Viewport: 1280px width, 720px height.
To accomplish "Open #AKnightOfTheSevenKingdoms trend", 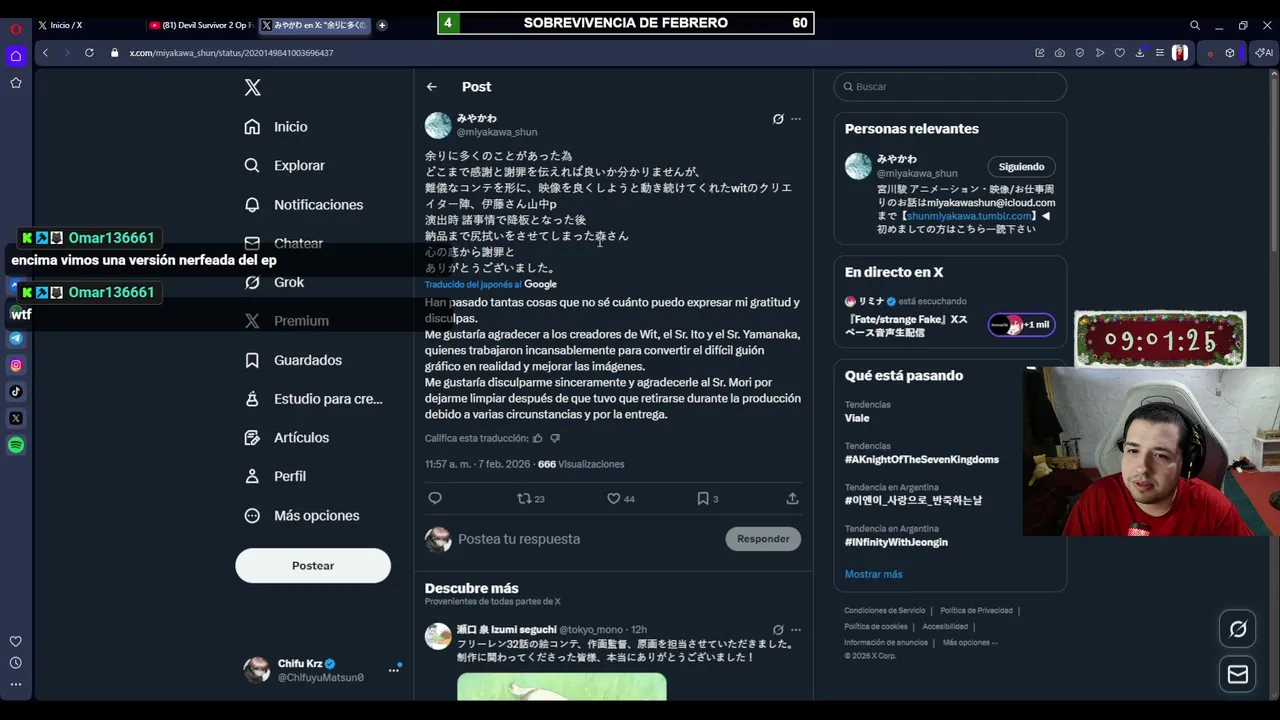I will (x=922, y=460).
